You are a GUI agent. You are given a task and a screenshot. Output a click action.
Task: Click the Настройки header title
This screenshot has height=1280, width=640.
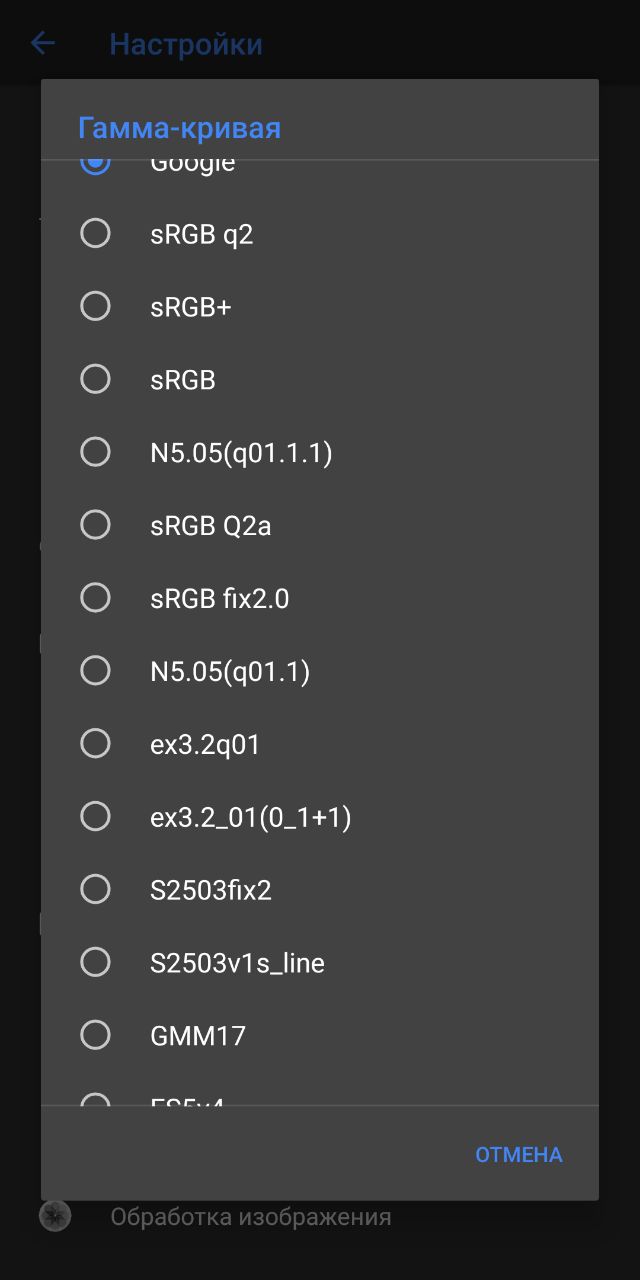click(x=186, y=44)
